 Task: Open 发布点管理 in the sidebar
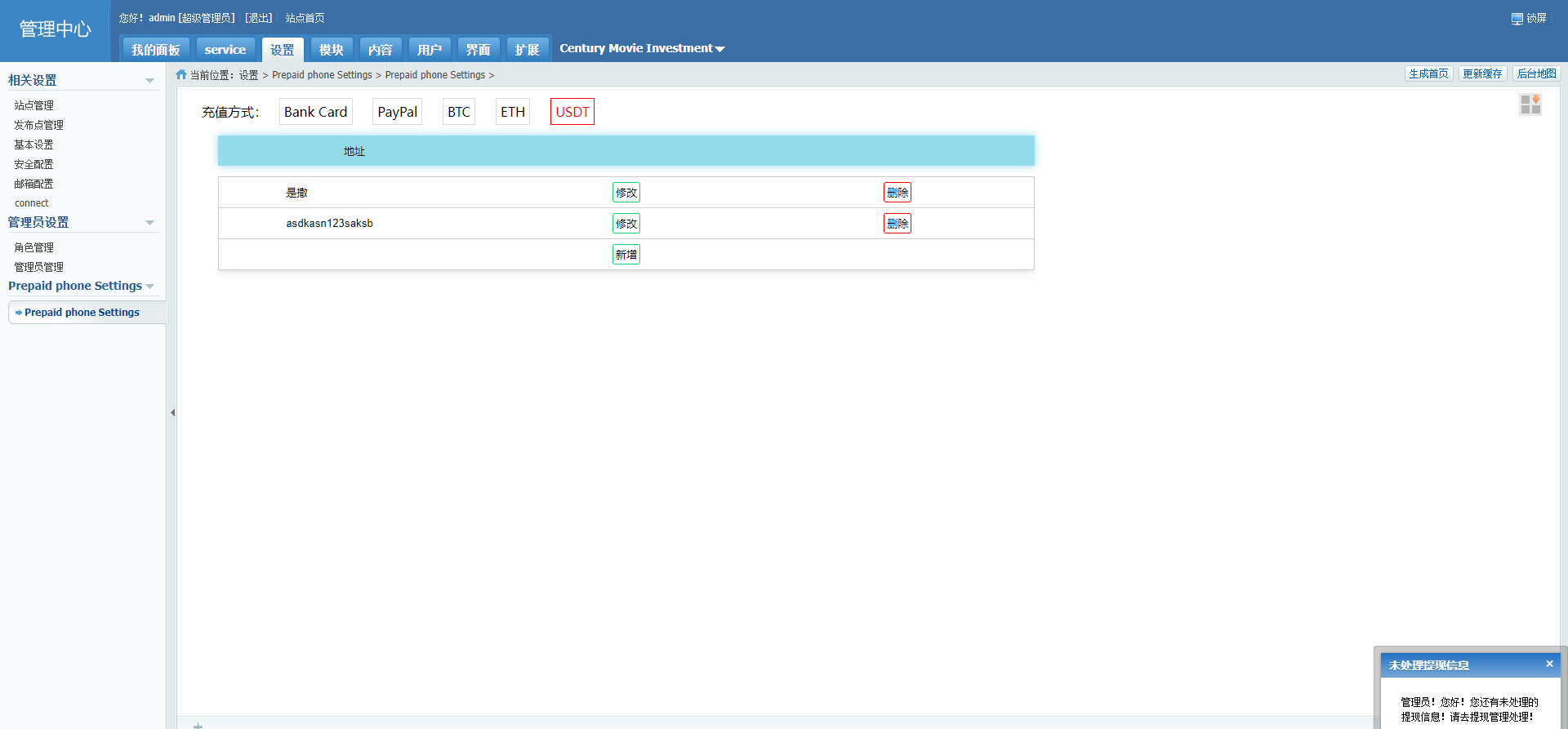tap(39, 125)
